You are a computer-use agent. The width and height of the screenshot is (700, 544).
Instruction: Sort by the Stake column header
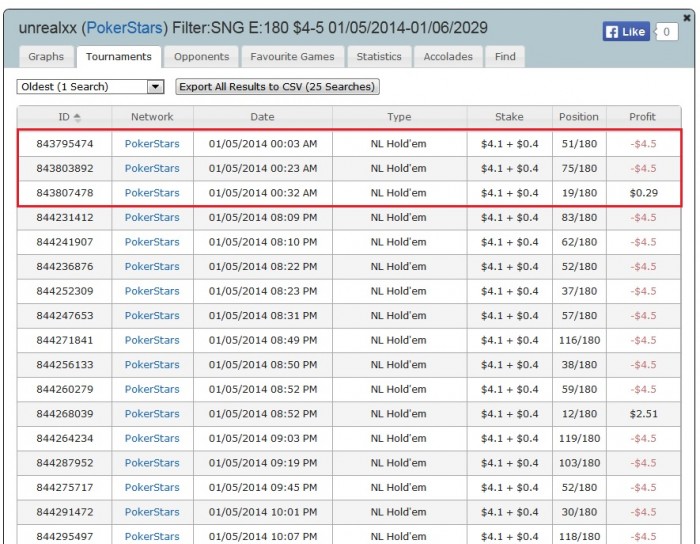(x=509, y=117)
